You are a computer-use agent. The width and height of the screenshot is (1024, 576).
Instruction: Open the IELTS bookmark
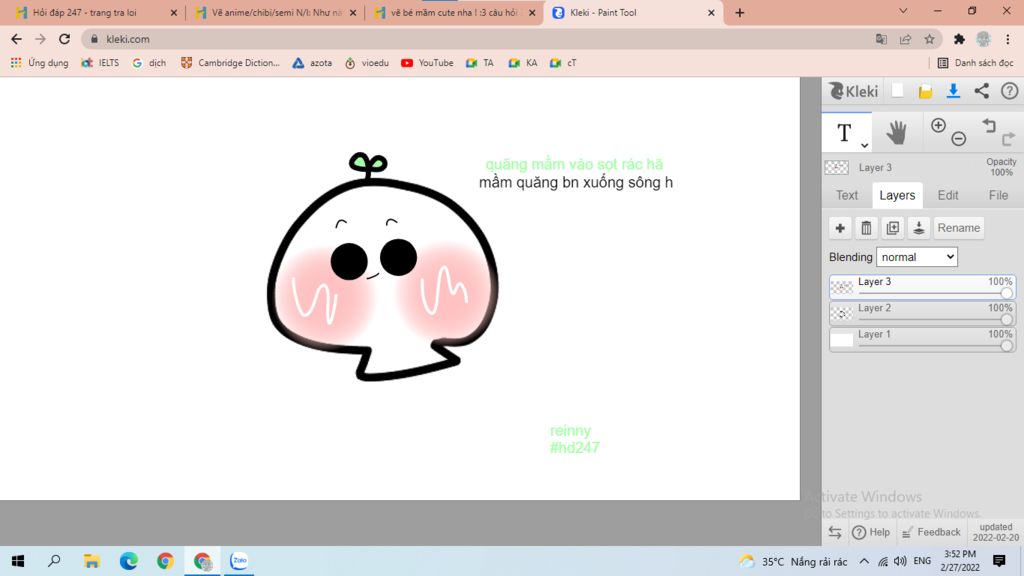[x=101, y=63]
